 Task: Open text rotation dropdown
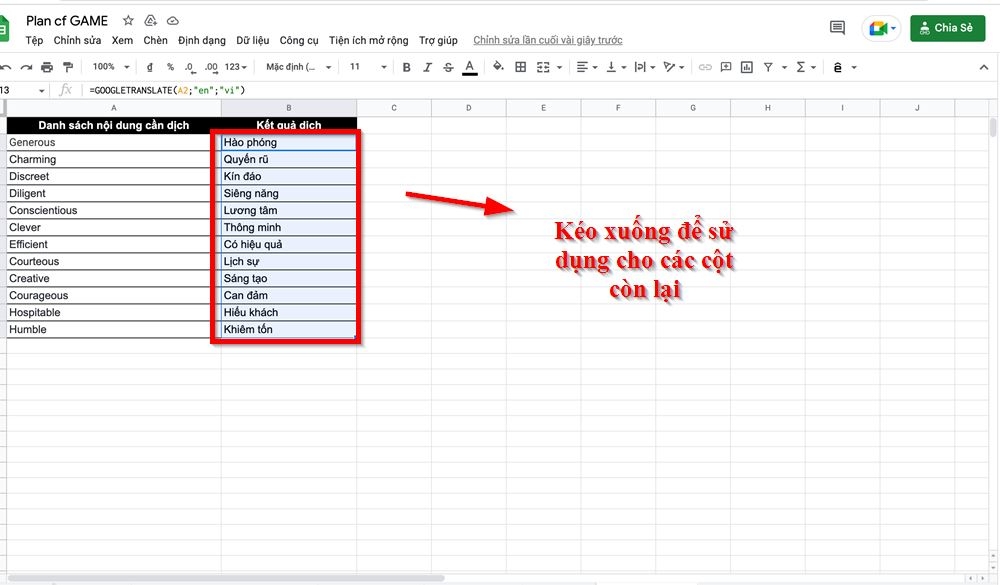coord(673,67)
